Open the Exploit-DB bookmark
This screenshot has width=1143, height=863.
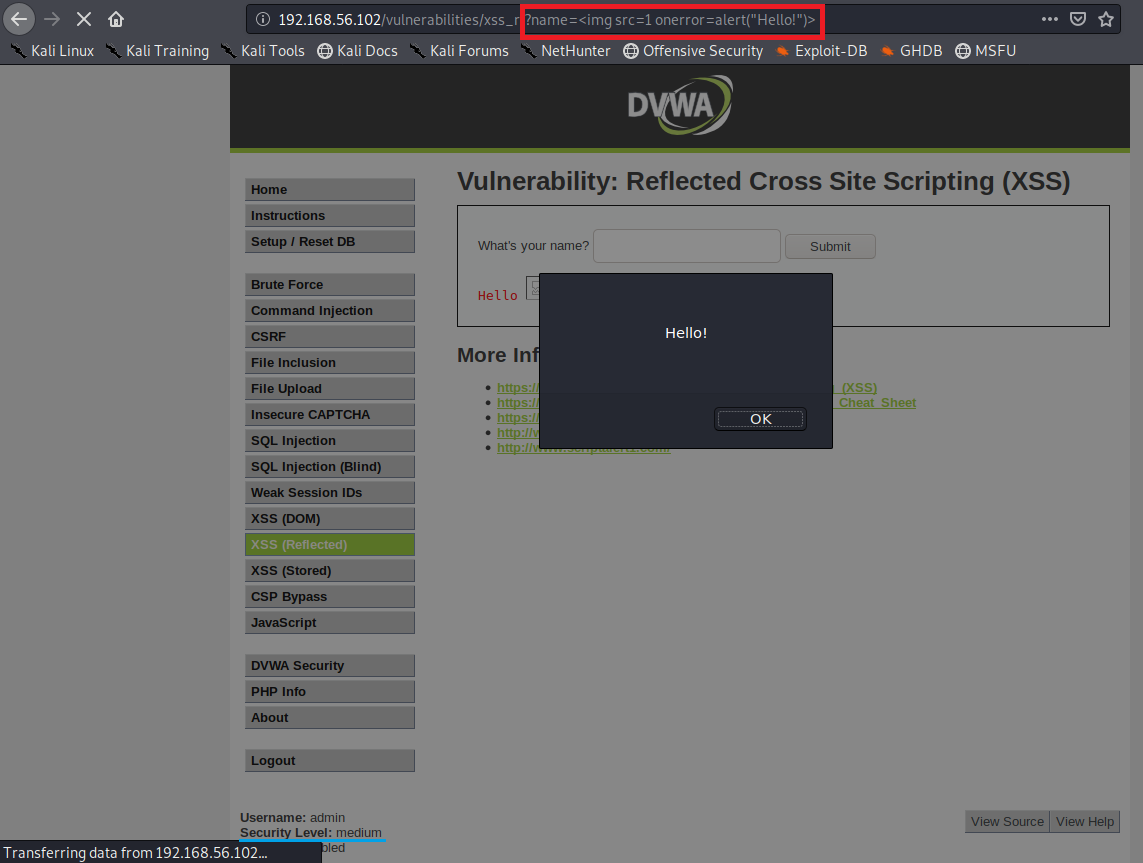pos(821,51)
